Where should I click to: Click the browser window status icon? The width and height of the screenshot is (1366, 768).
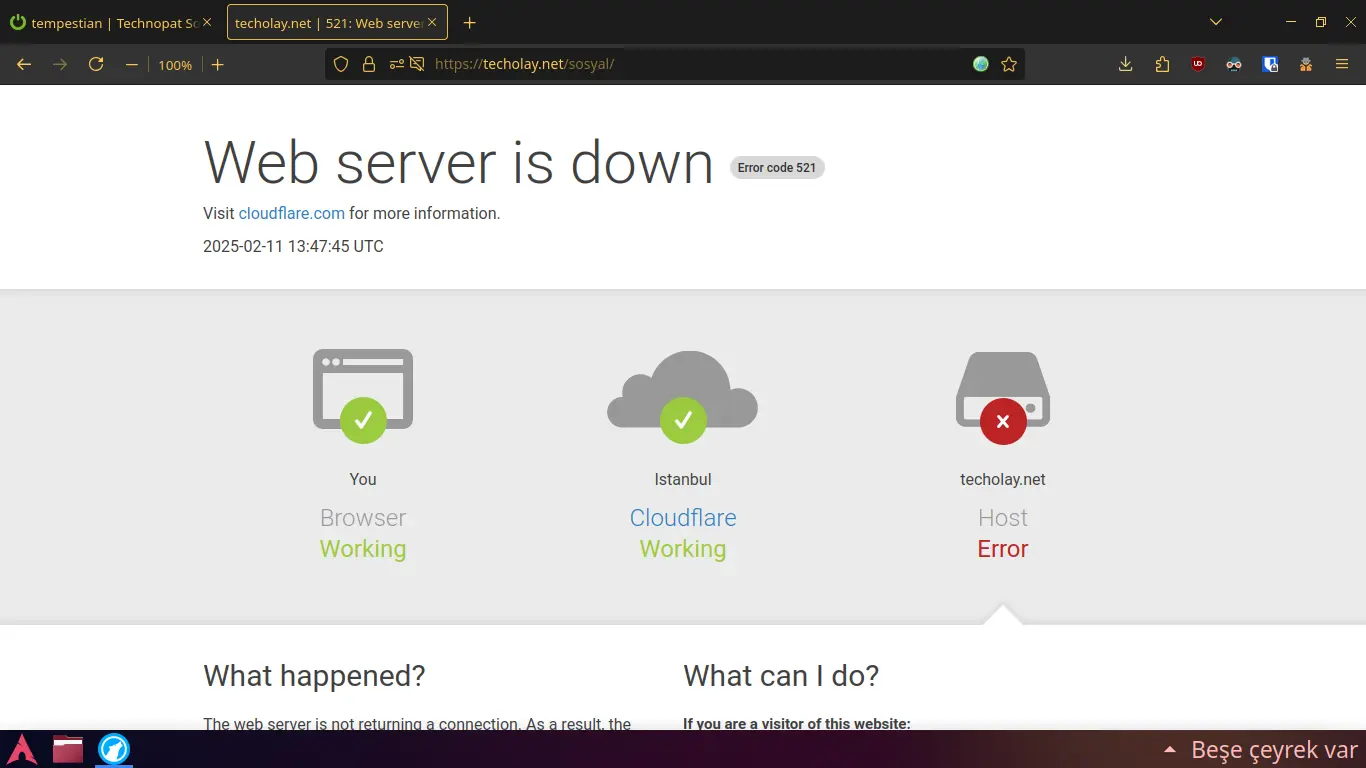point(363,395)
